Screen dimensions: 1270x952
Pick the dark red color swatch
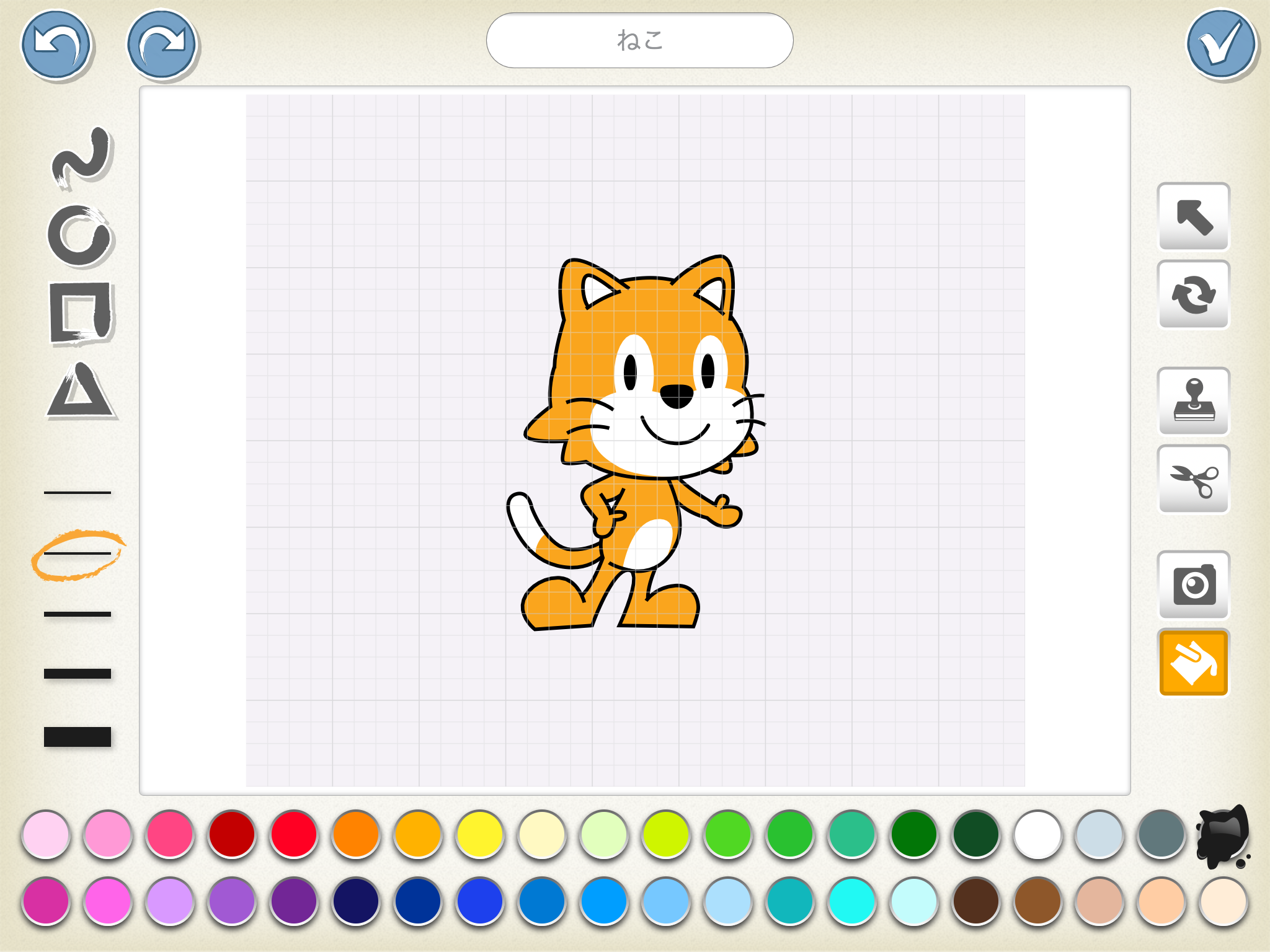click(232, 834)
